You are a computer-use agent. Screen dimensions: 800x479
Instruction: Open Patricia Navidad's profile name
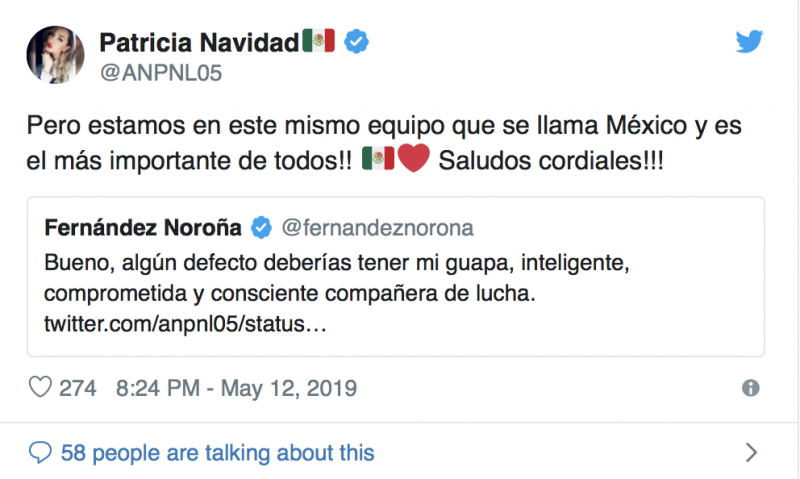pos(199,42)
